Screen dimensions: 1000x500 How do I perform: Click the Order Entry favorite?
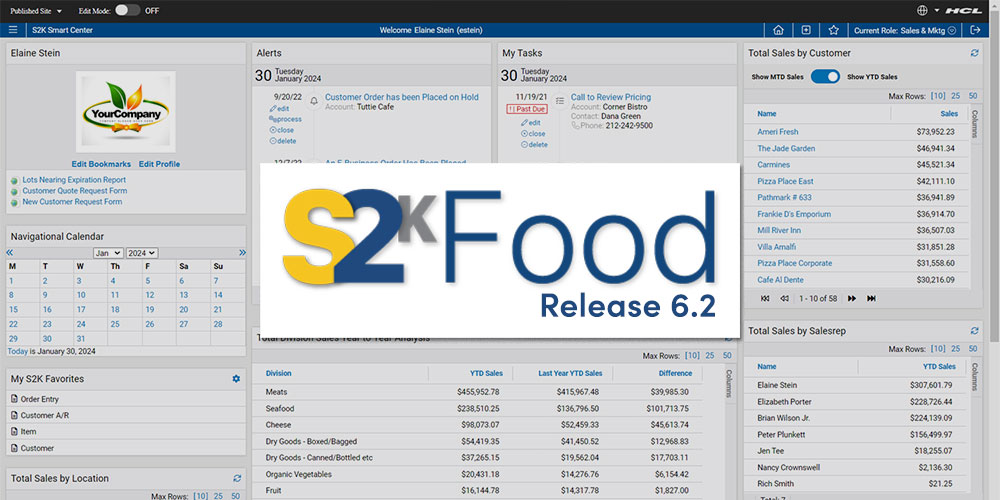(40, 399)
